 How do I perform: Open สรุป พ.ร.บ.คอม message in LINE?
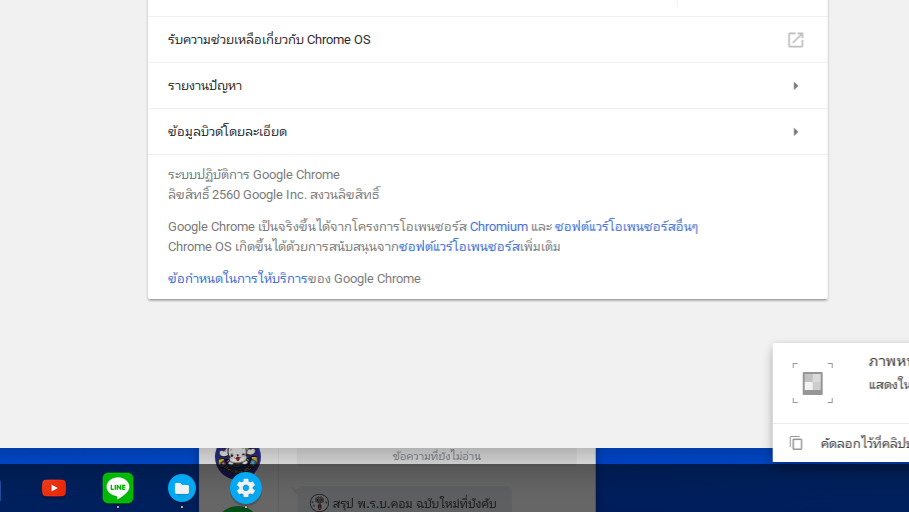414,503
